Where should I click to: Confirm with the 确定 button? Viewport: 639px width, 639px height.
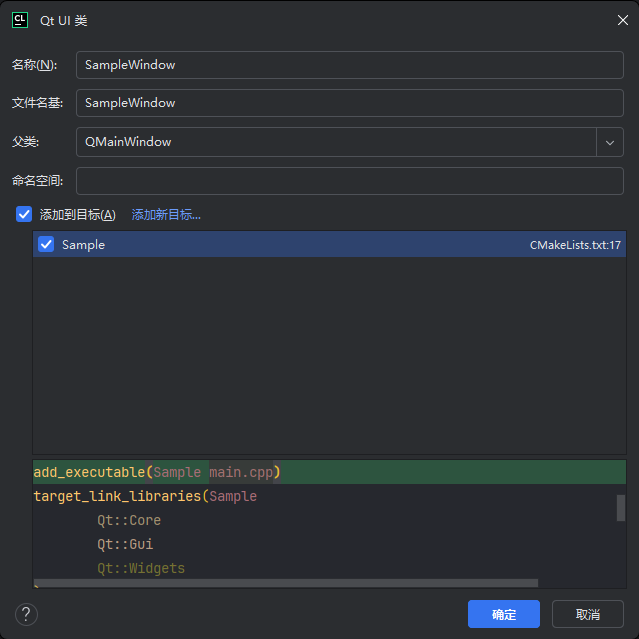pos(503,614)
